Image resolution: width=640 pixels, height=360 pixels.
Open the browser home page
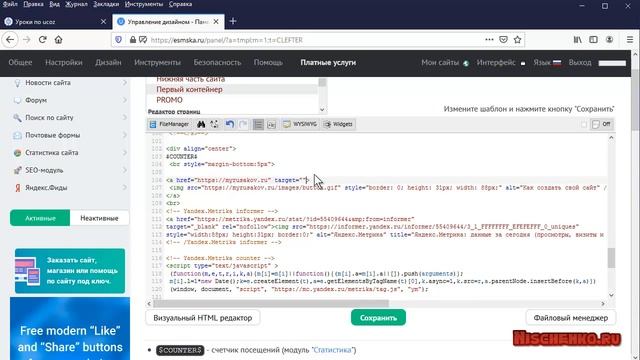pos(58,40)
